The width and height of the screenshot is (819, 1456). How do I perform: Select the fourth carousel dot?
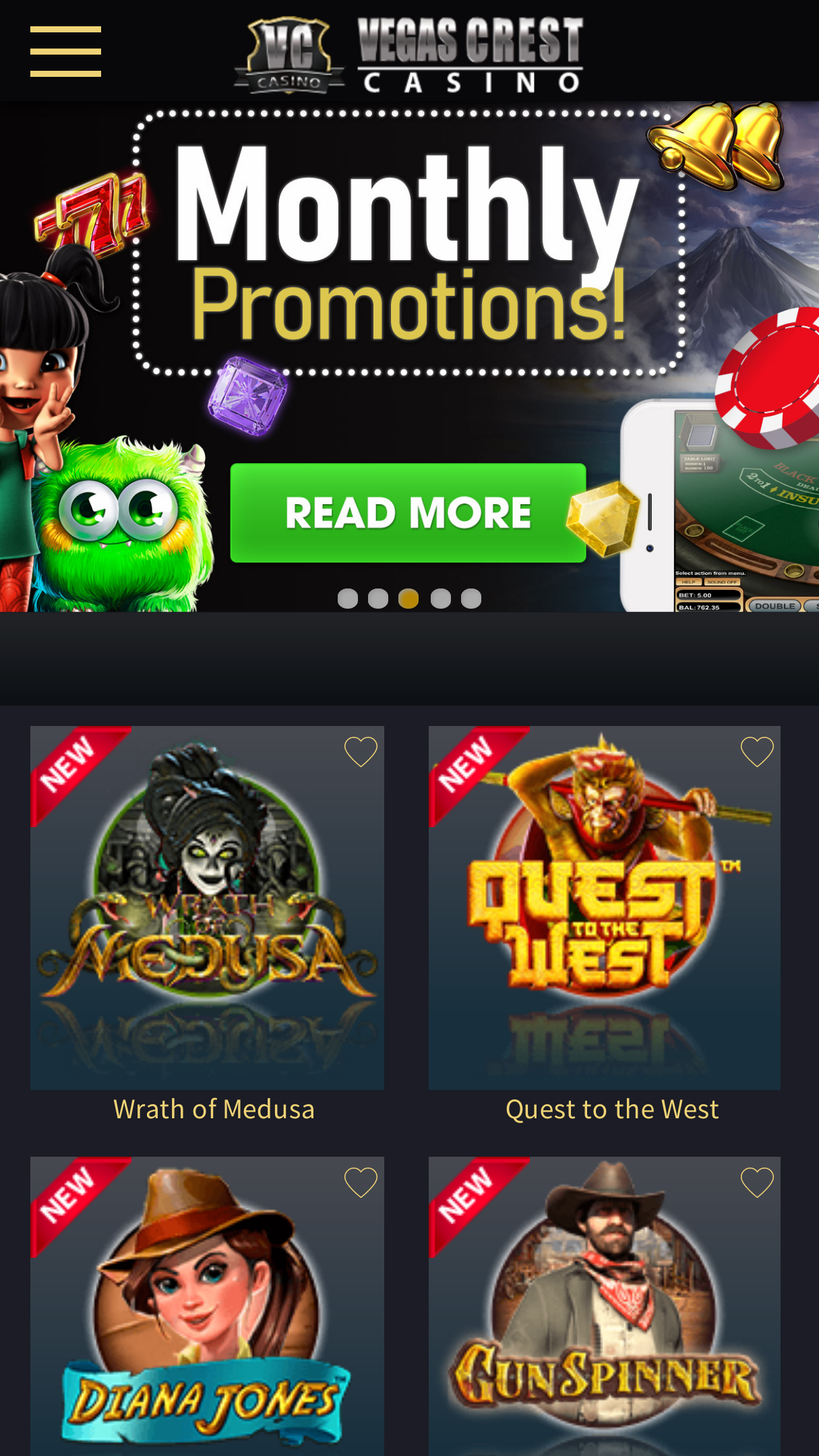pos(441,599)
